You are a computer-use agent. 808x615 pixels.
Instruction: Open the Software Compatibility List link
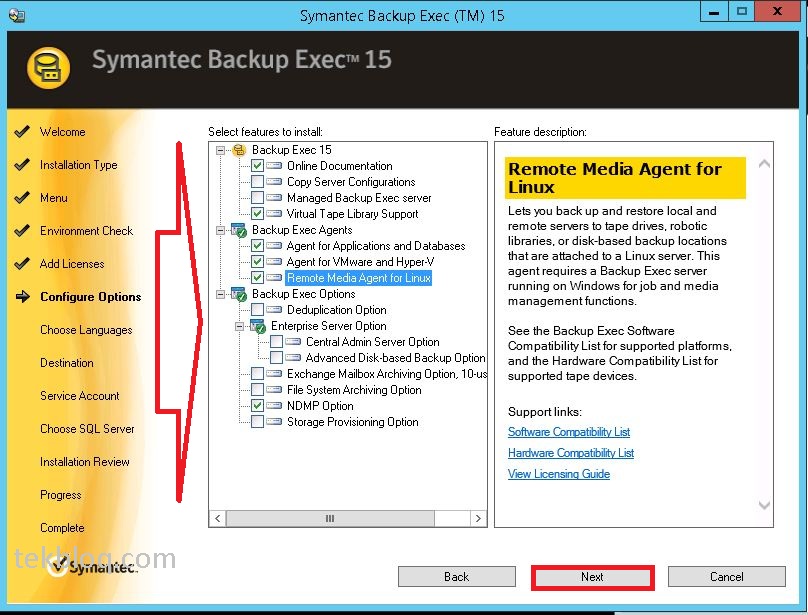point(569,431)
